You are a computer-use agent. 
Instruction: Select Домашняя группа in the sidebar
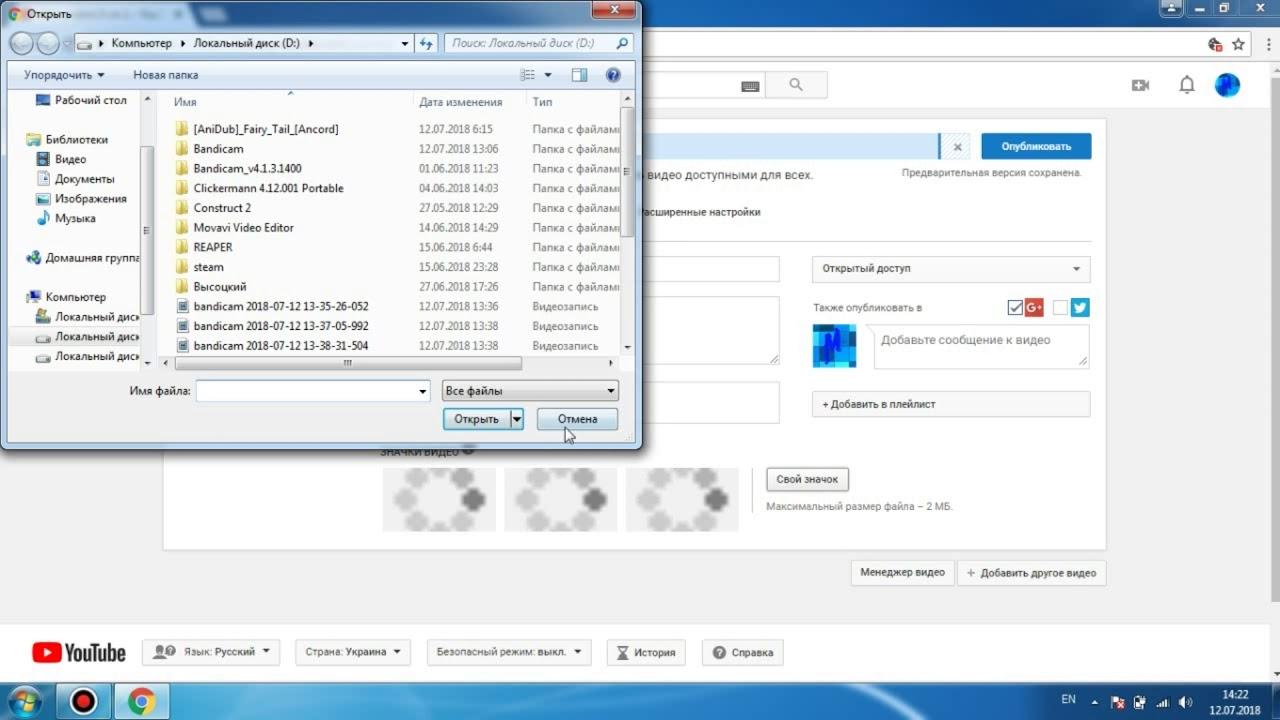coord(83,257)
